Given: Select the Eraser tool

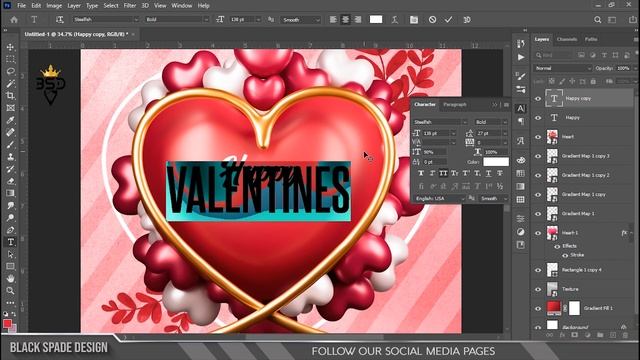Looking at the screenshot, I should coord(10,181).
